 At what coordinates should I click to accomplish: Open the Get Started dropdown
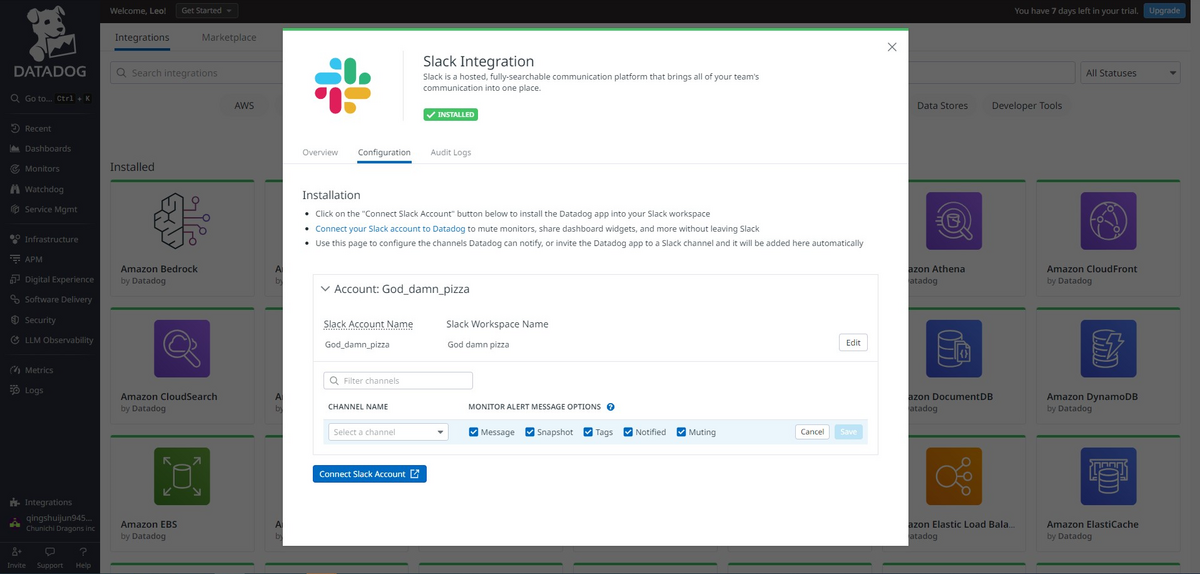click(207, 10)
